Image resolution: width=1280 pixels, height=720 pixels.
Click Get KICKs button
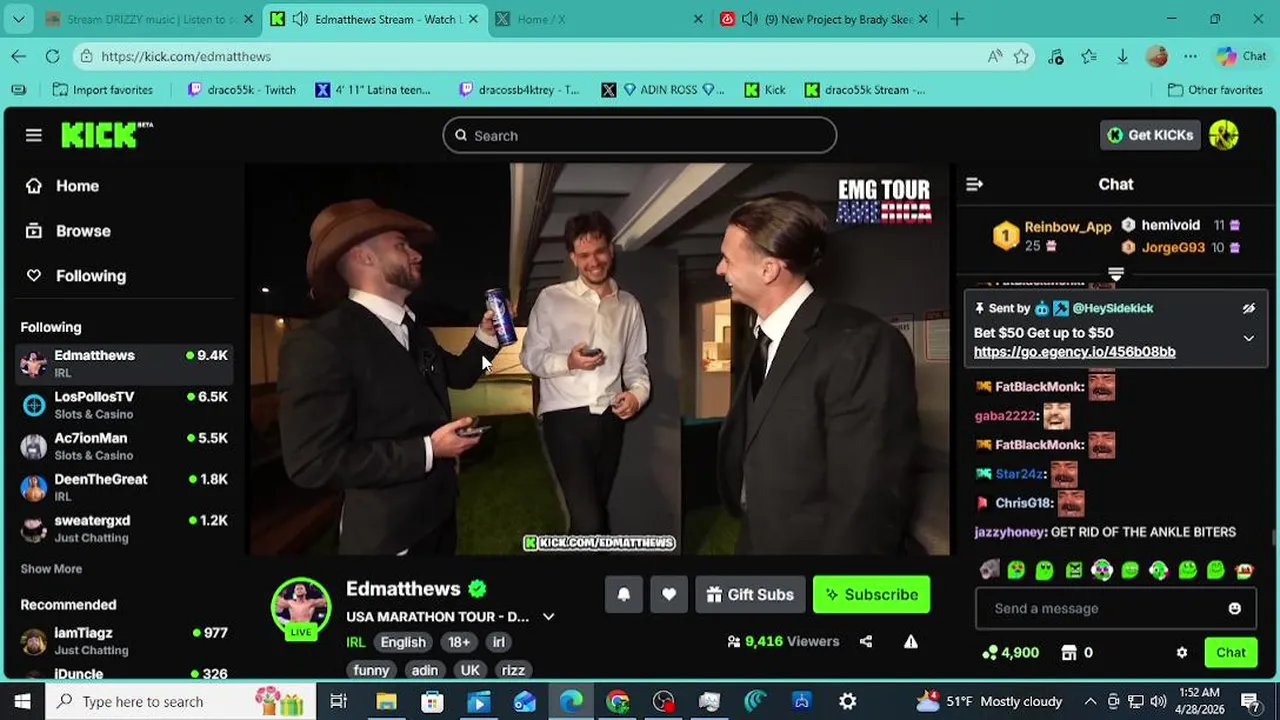click(x=1150, y=135)
